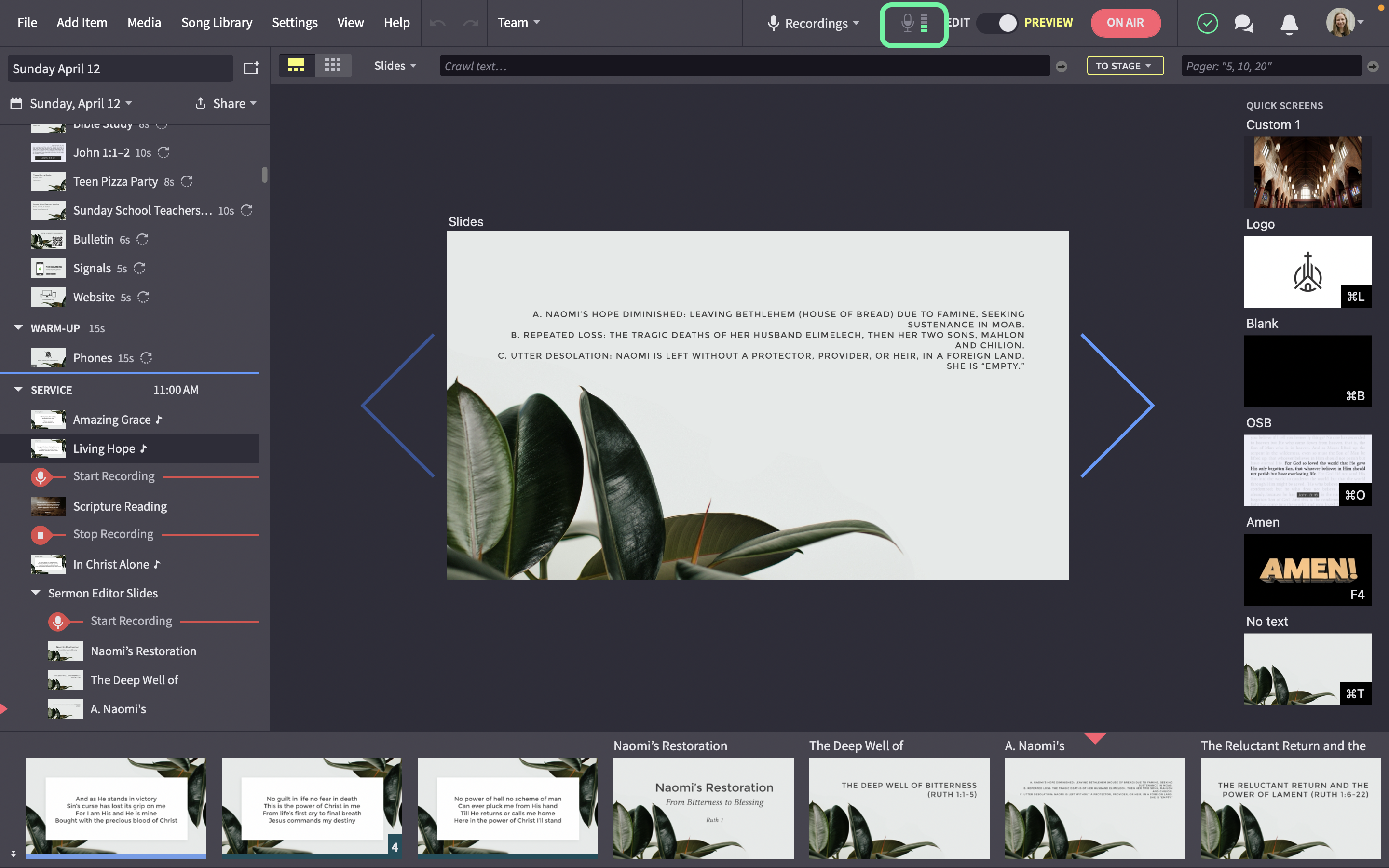Image resolution: width=1389 pixels, height=868 pixels.
Task: Collapse the SERVICE section
Action: 18,389
